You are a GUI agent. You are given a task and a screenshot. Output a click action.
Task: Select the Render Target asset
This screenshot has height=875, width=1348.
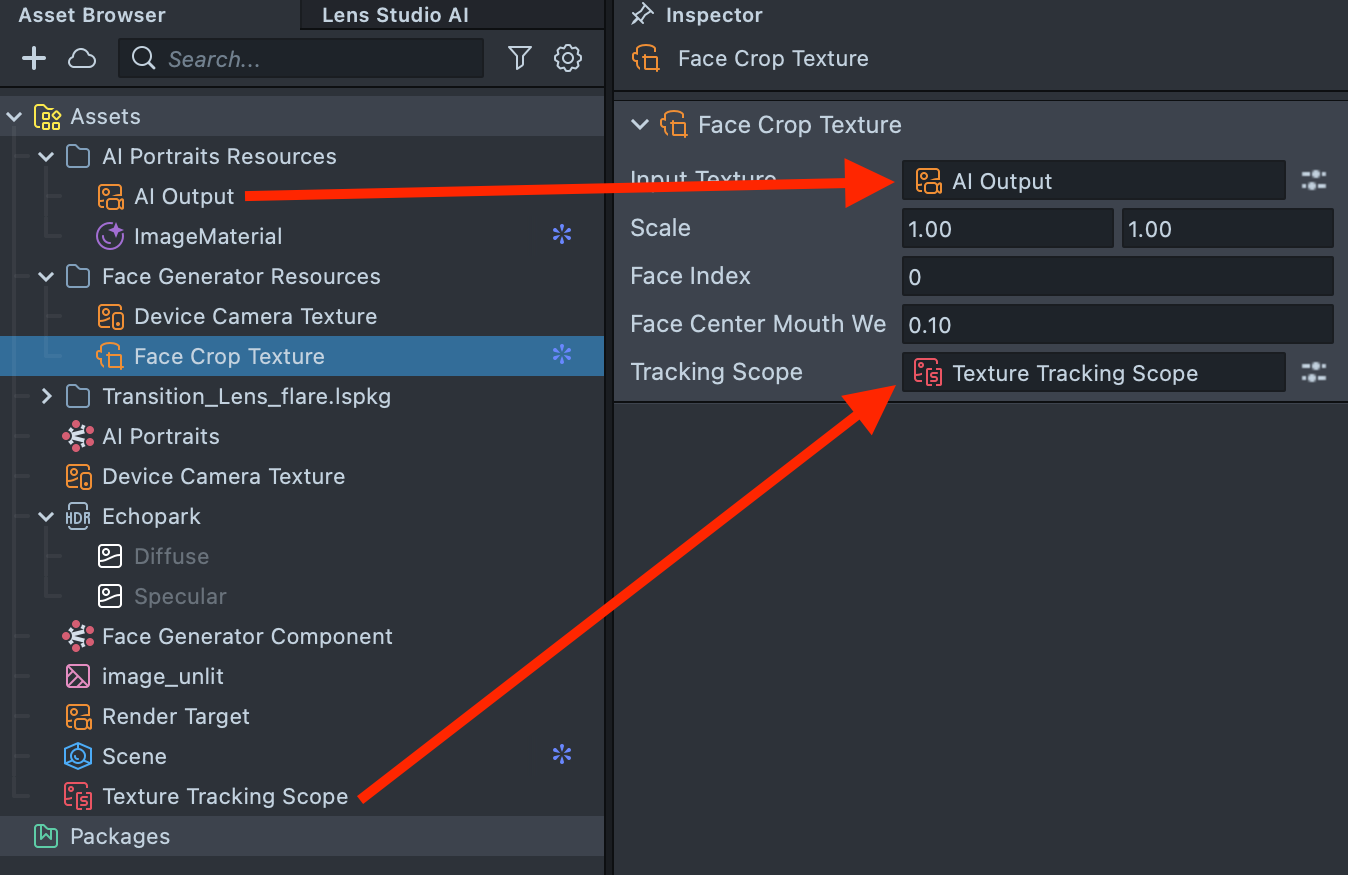(x=175, y=717)
